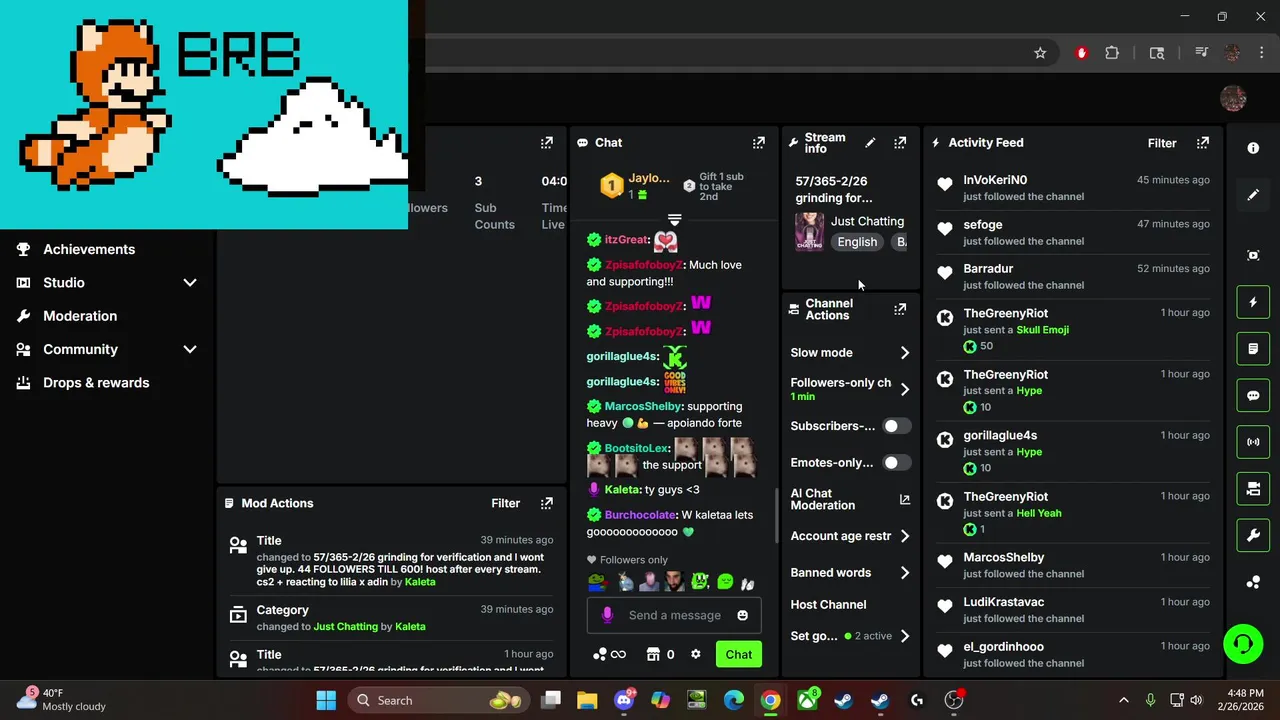Click Barradur in the Activity Feed
1280x720 pixels.
[x=988, y=269]
